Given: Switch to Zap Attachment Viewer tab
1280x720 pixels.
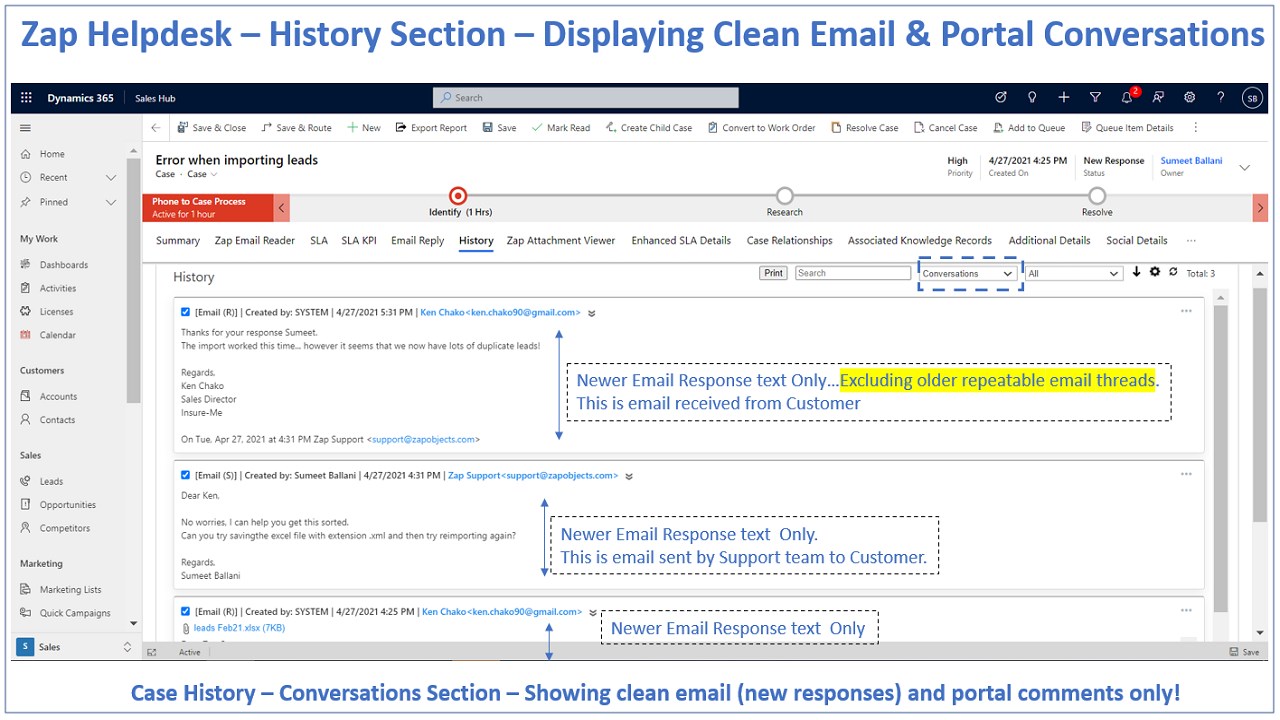Looking at the screenshot, I should (561, 241).
